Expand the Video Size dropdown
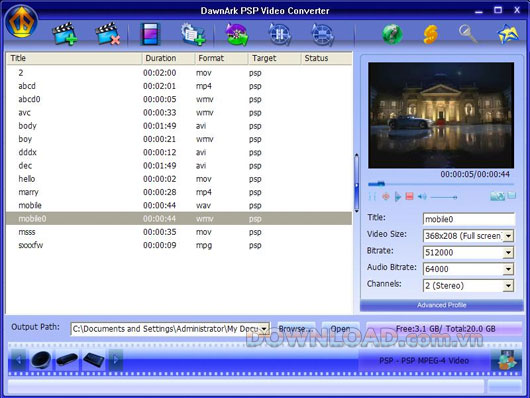The height and width of the screenshot is (398, 530). pos(508,236)
